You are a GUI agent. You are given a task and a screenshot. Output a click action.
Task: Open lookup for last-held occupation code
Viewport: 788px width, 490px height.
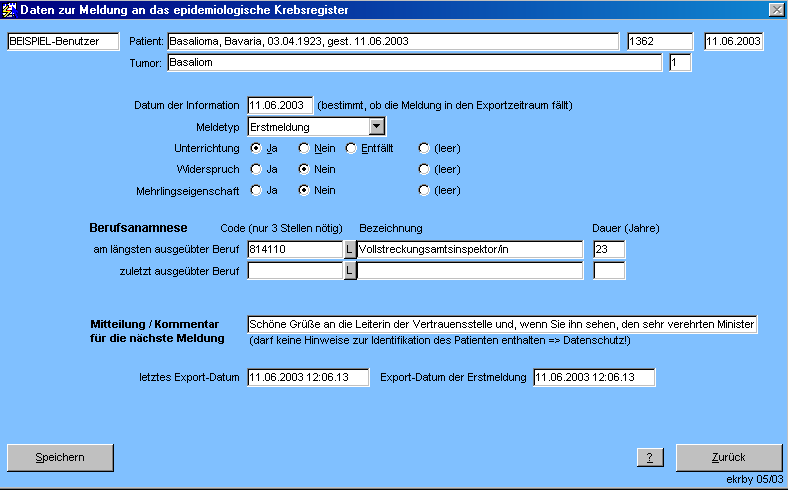[x=350, y=270]
